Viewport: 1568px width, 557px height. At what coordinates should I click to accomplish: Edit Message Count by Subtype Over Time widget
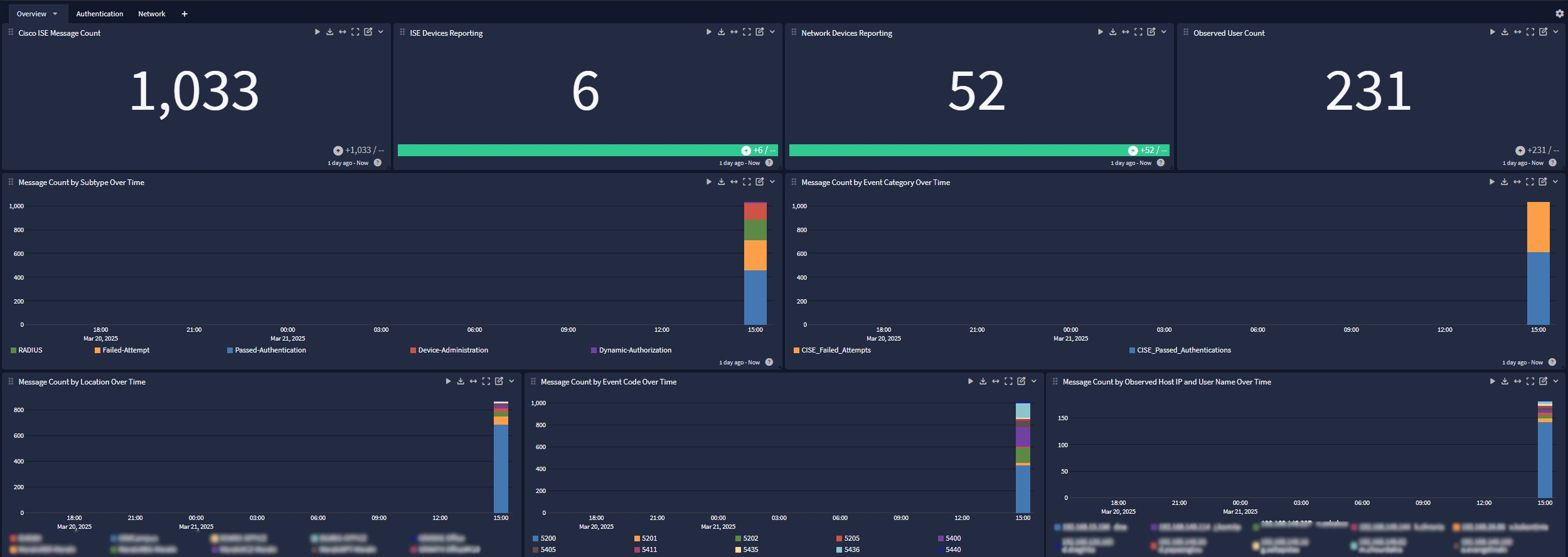(759, 182)
